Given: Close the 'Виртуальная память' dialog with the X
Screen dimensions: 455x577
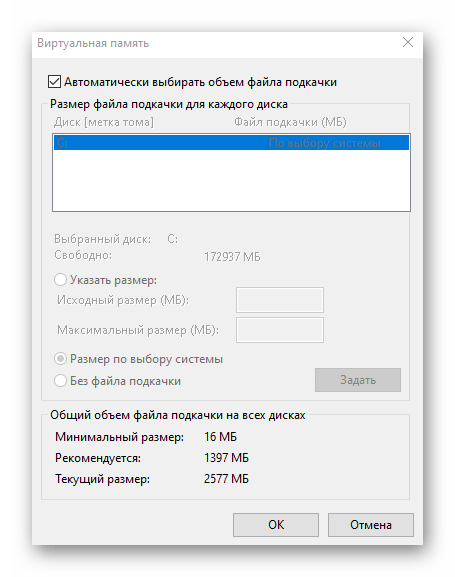Looking at the screenshot, I should (x=408, y=42).
